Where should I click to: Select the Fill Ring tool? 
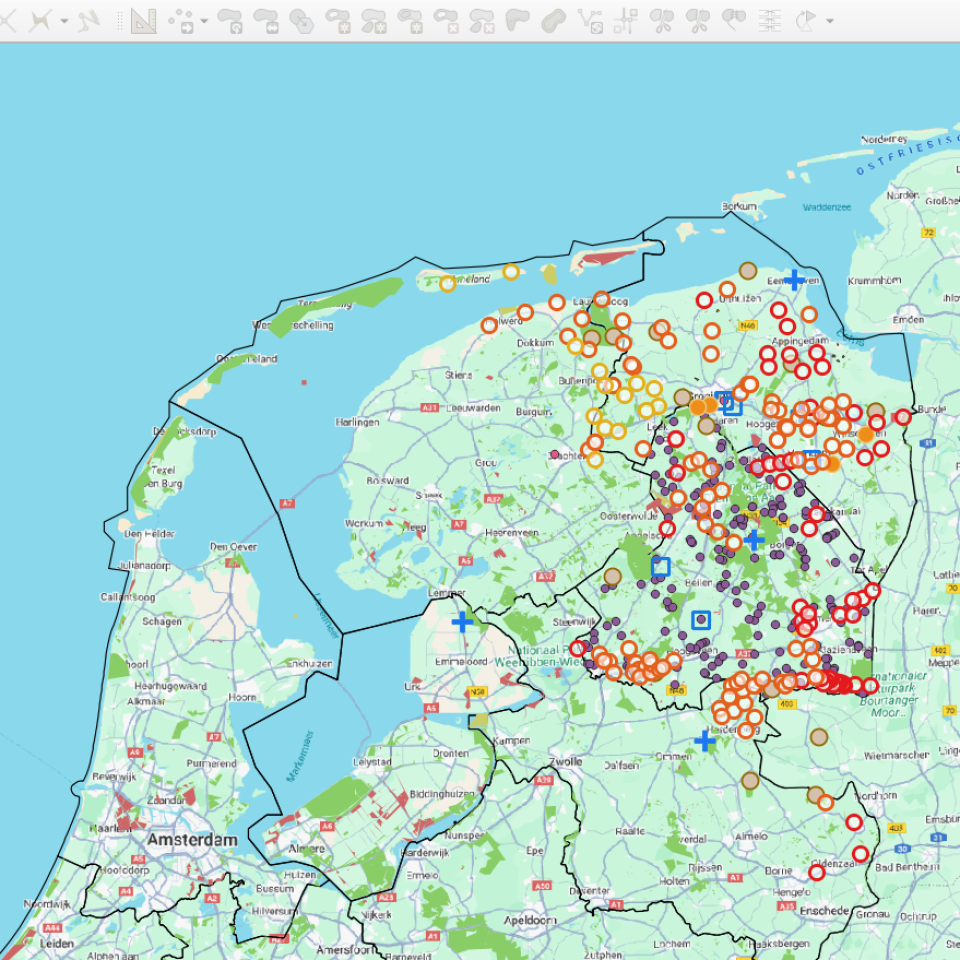[x=410, y=20]
